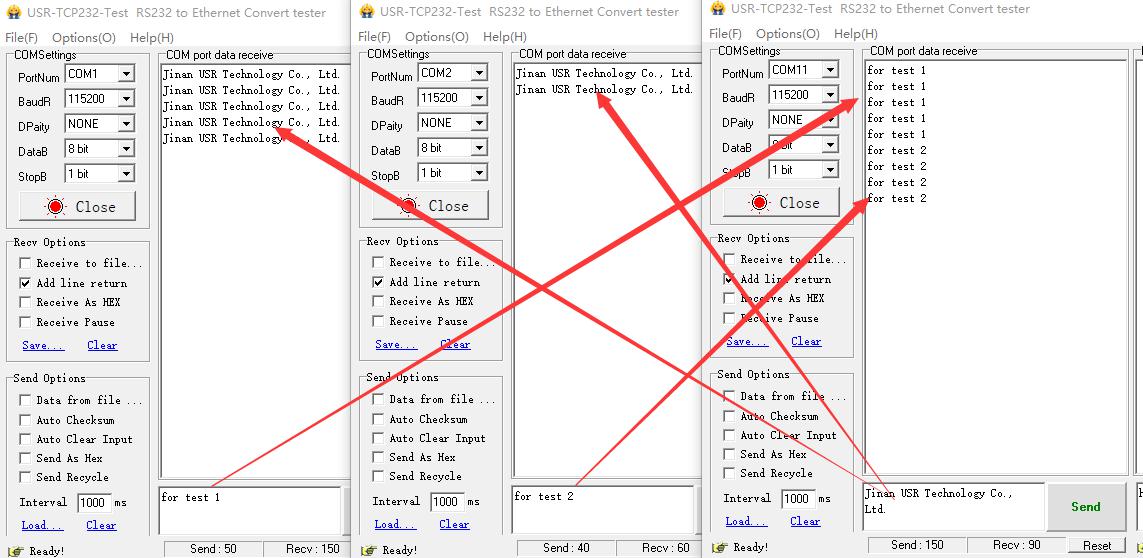
Task: Enable Auto Clear Input in COM2 window
Action: (x=378, y=438)
